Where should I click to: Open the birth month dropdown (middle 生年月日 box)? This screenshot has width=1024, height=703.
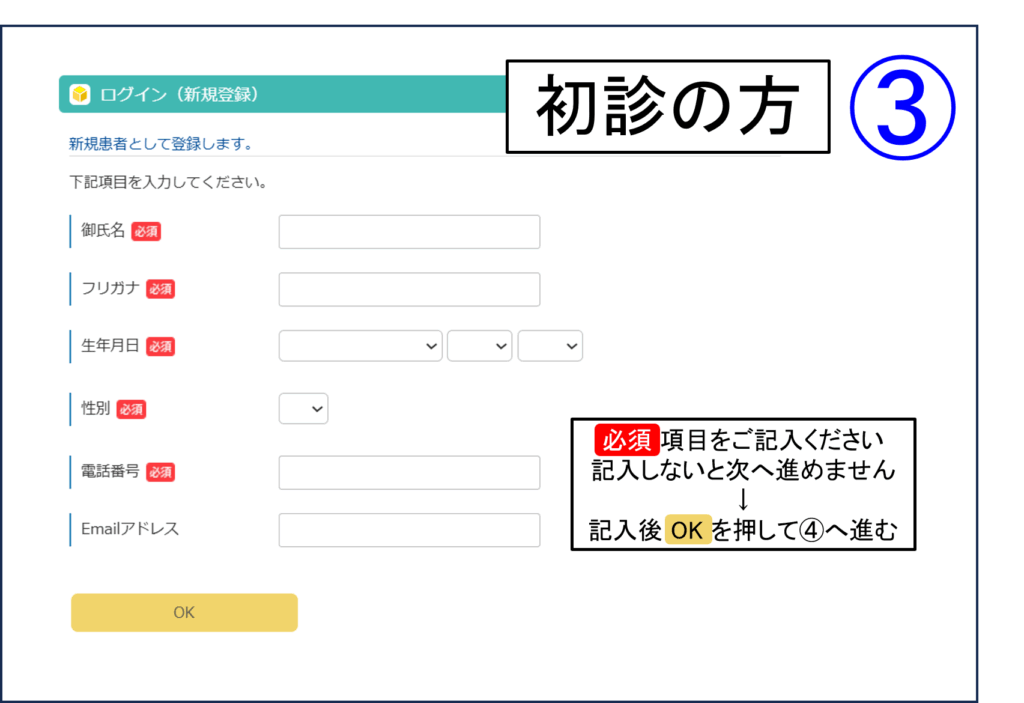pos(479,346)
